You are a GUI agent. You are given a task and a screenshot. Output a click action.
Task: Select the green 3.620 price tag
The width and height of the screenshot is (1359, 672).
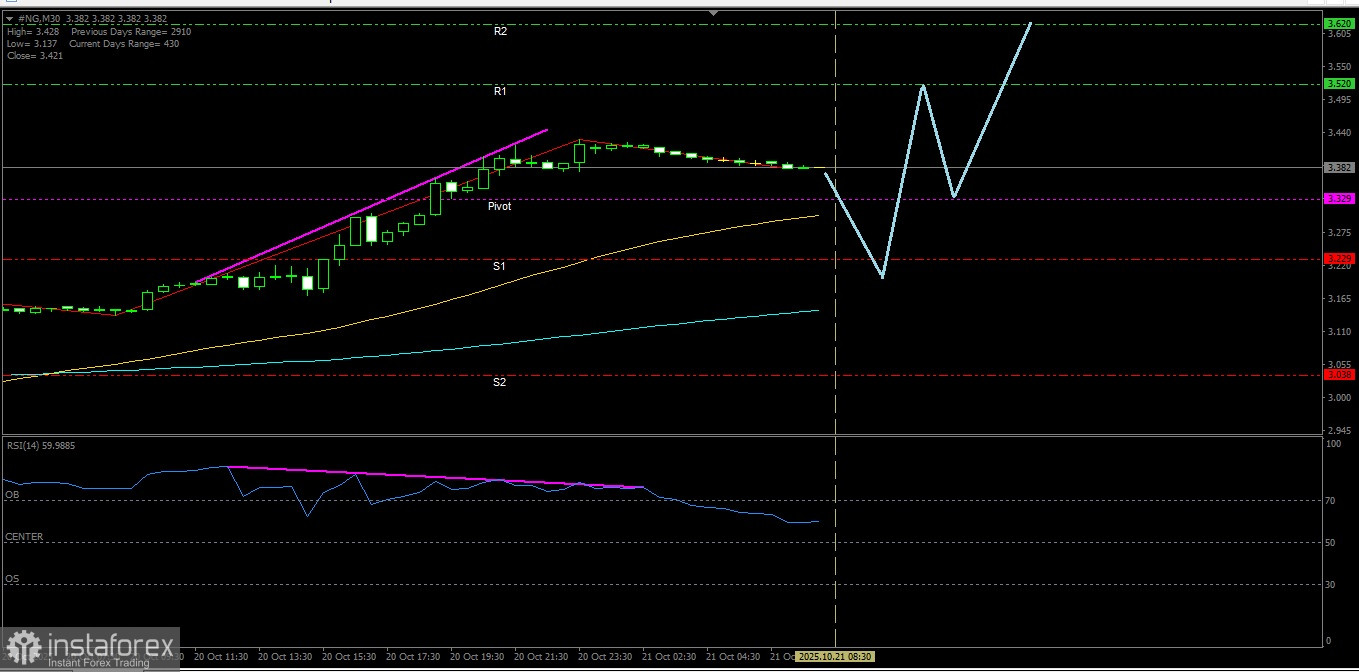(x=1338, y=23)
